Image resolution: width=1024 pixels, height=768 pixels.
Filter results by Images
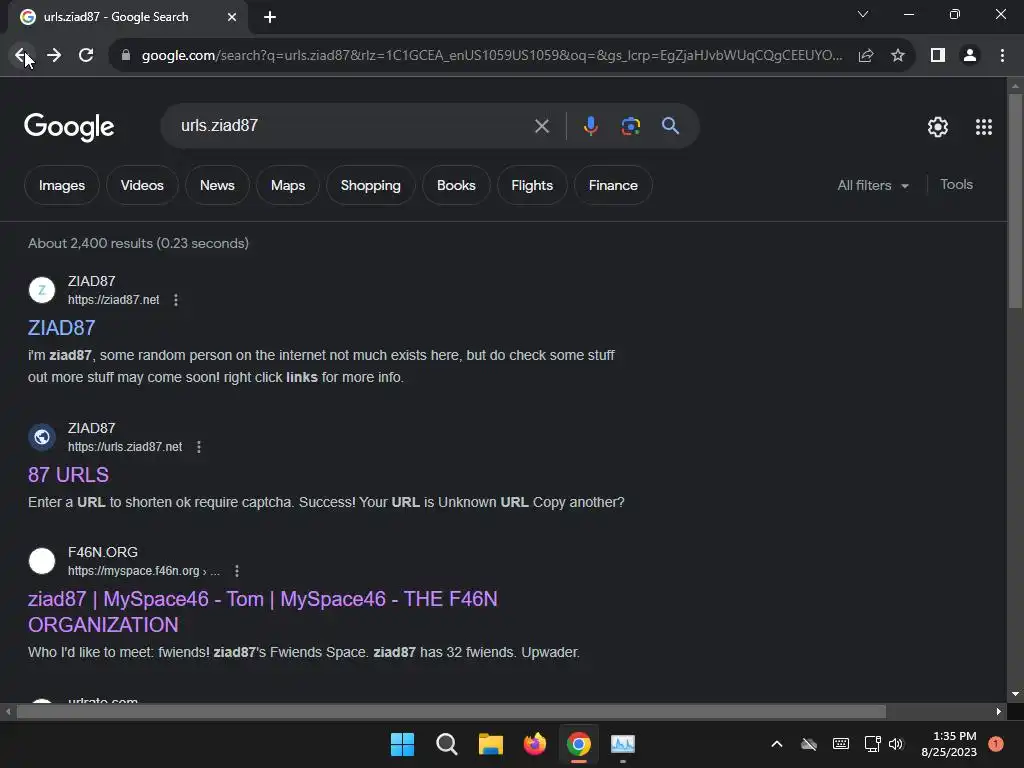(62, 185)
